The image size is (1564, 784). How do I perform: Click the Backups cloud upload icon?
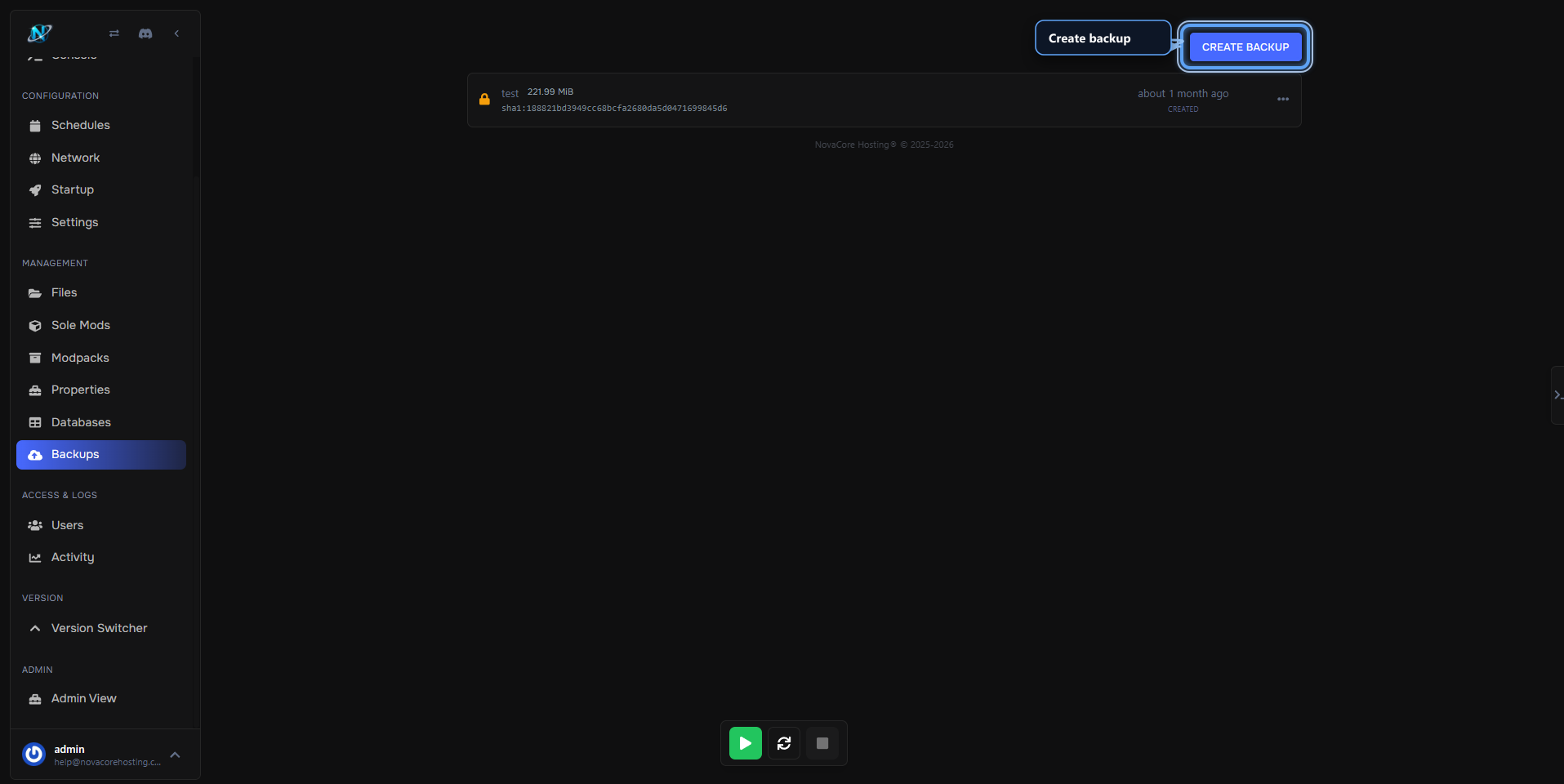(35, 455)
